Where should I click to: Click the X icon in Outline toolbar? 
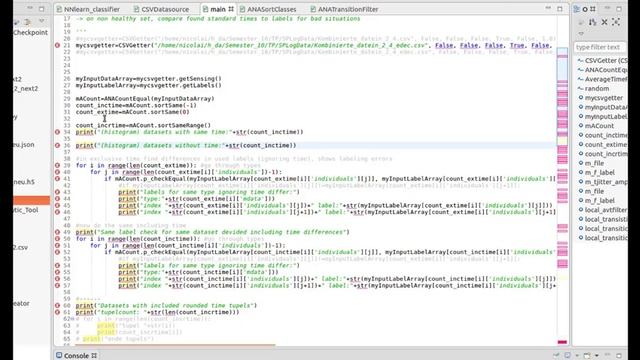click(604, 22)
